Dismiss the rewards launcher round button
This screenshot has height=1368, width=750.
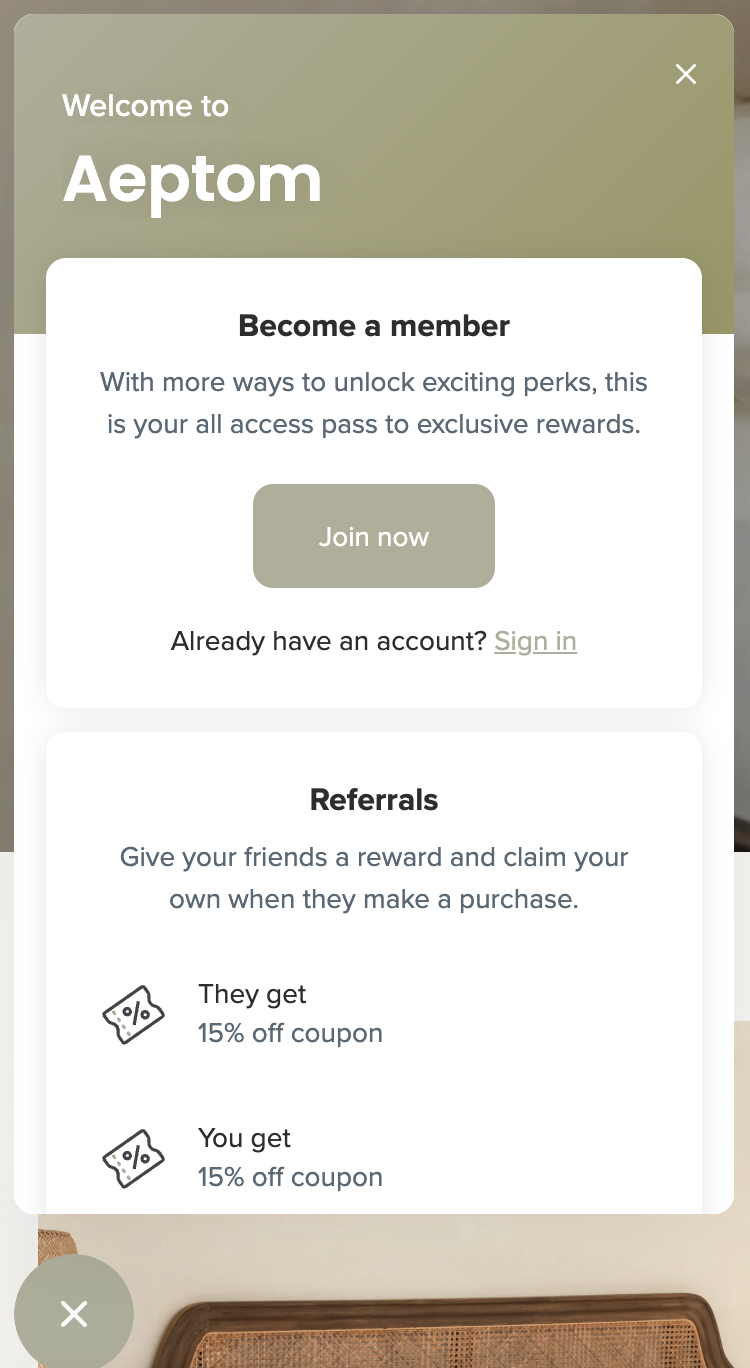point(74,1314)
